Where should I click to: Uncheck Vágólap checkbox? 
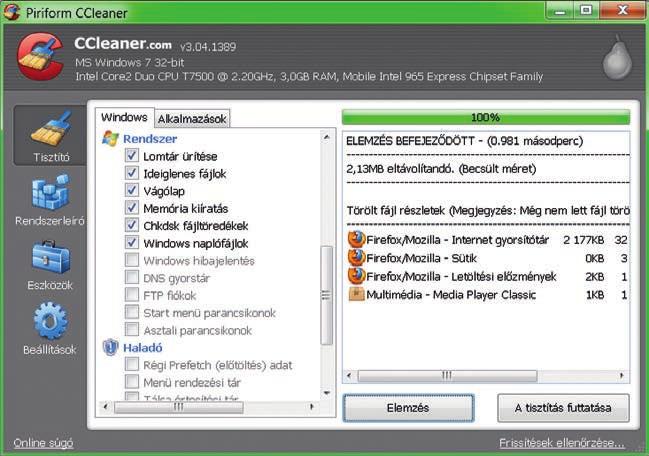(132, 190)
